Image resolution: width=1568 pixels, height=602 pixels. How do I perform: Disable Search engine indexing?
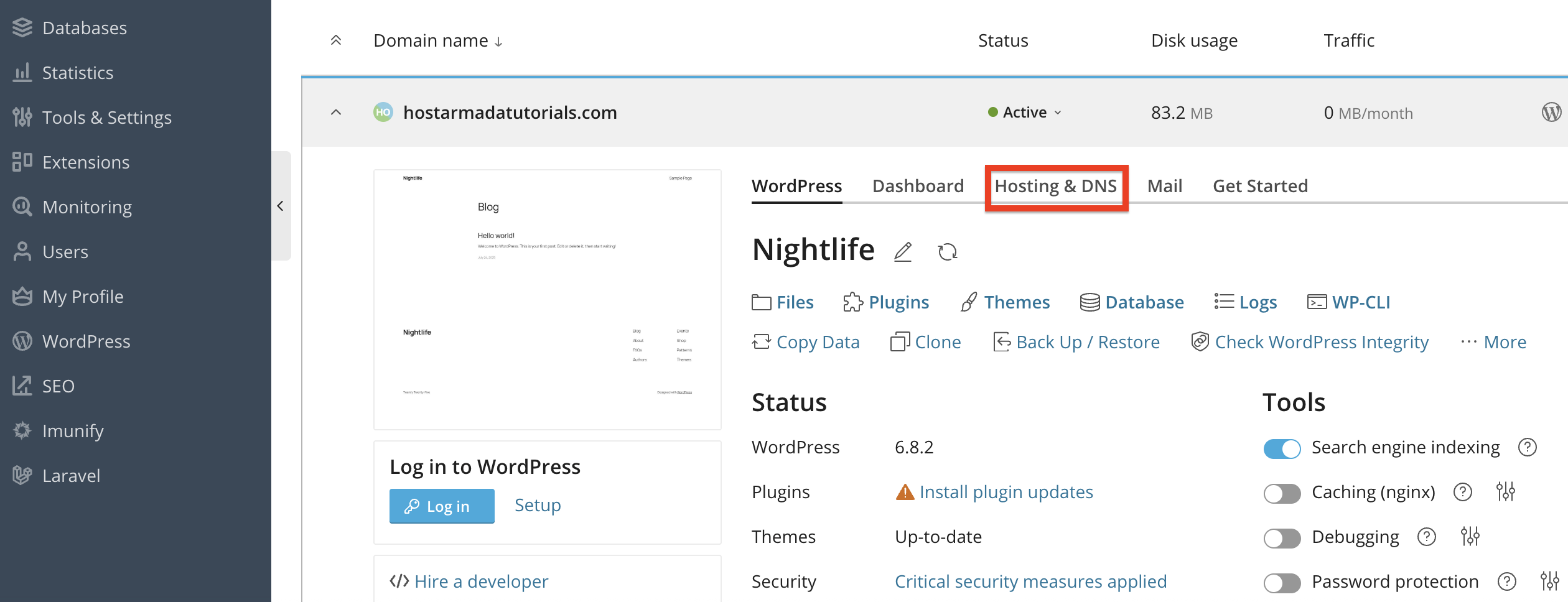pyautogui.click(x=1281, y=448)
